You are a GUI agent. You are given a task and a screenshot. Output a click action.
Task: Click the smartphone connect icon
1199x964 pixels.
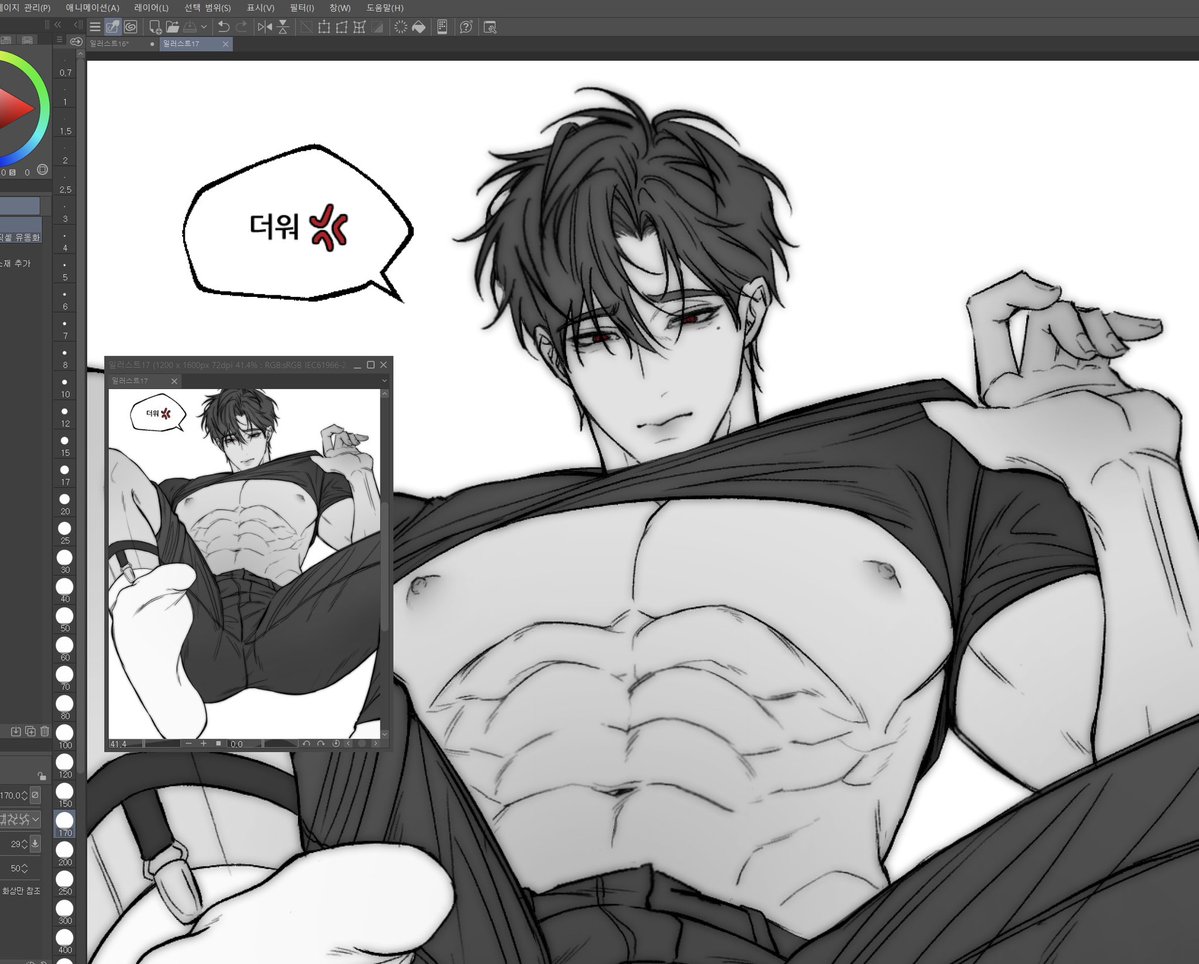pos(442,27)
